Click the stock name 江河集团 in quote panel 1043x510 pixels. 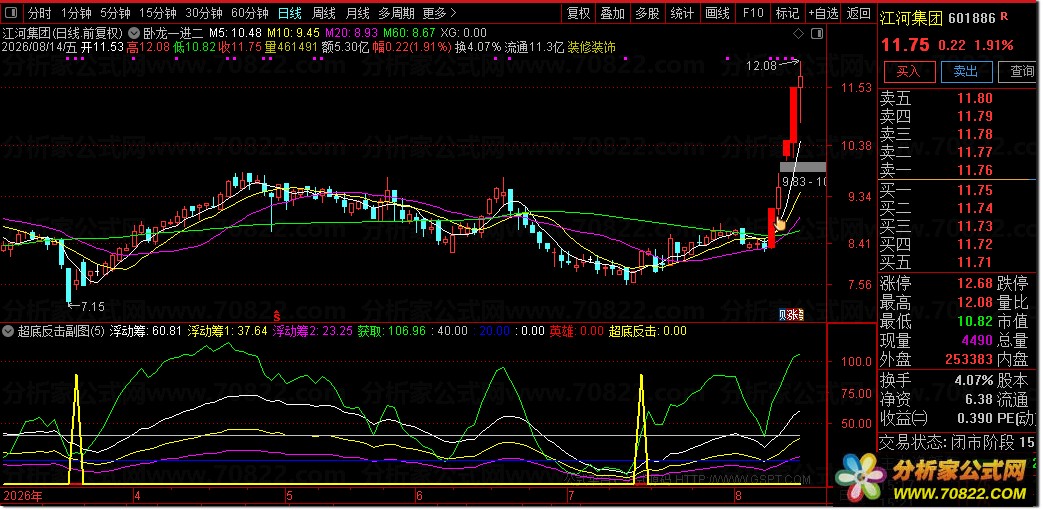point(911,19)
